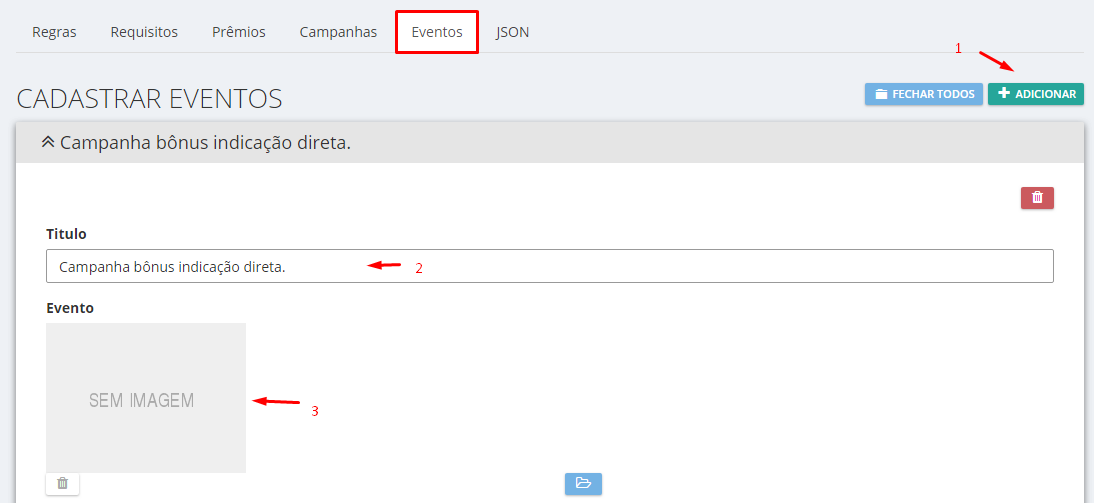Switch to the Regras tab
Screen dimensions: 1094x503
pyautogui.click(x=54, y=32)
